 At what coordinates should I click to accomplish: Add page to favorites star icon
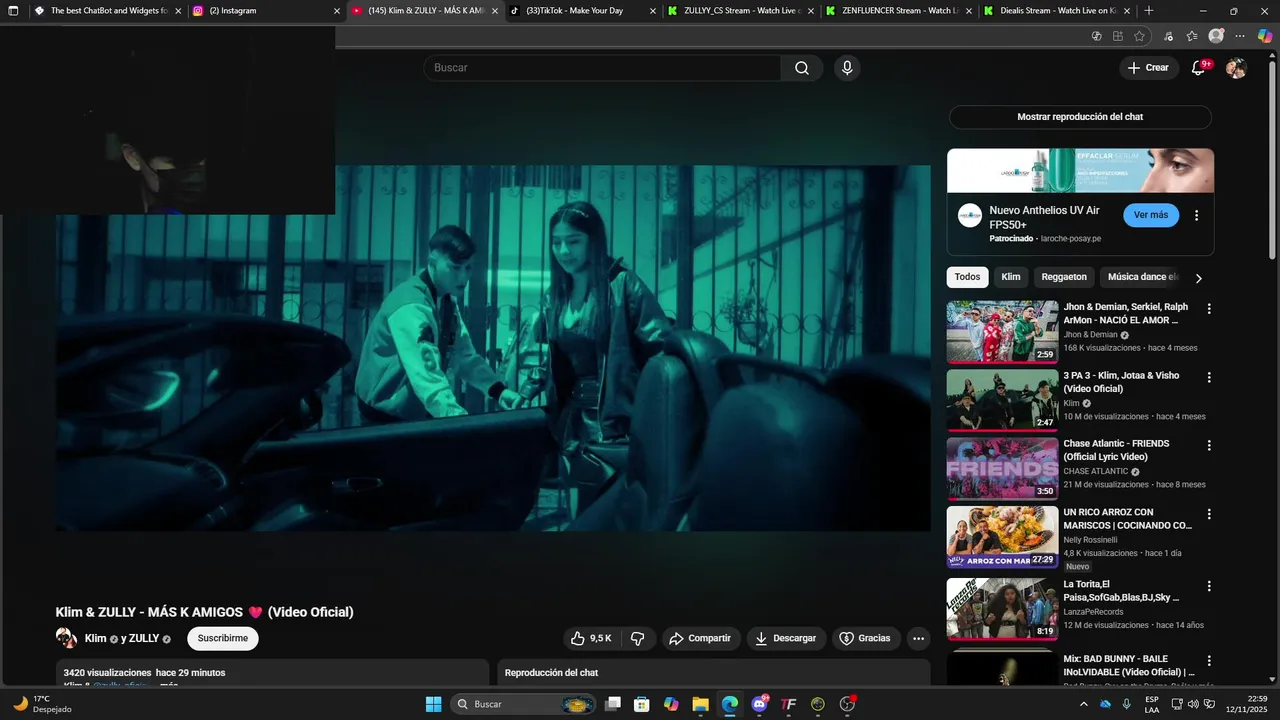(x=1139, y=36)
